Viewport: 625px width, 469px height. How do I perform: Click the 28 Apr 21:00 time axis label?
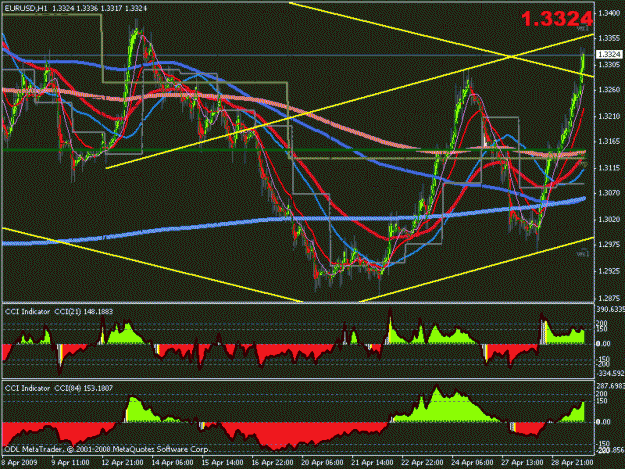[572, 463]
